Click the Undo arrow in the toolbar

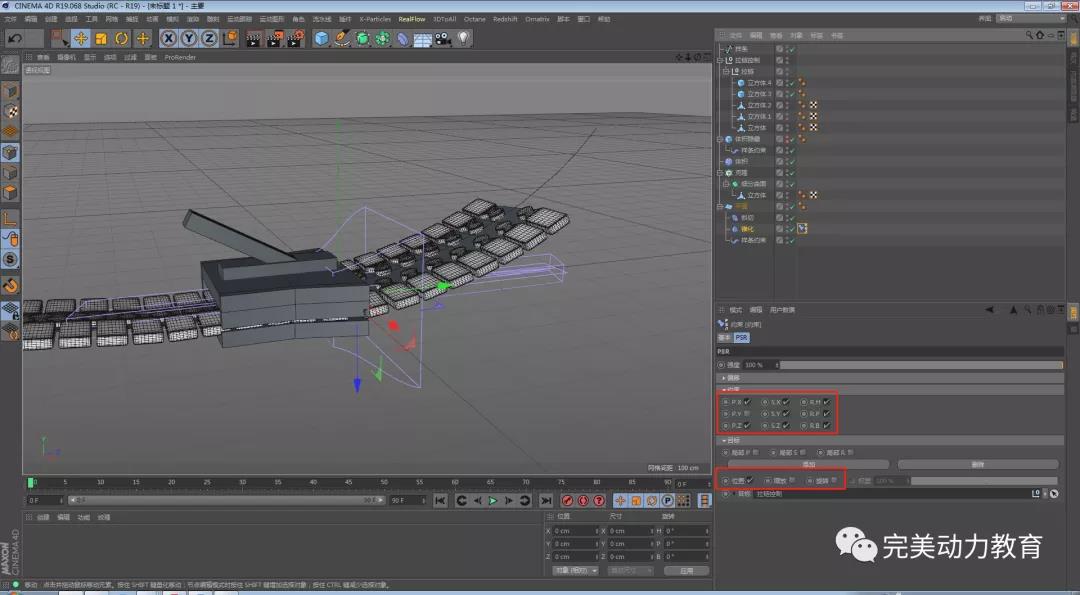pyautogui.click(x=15, y=38)
